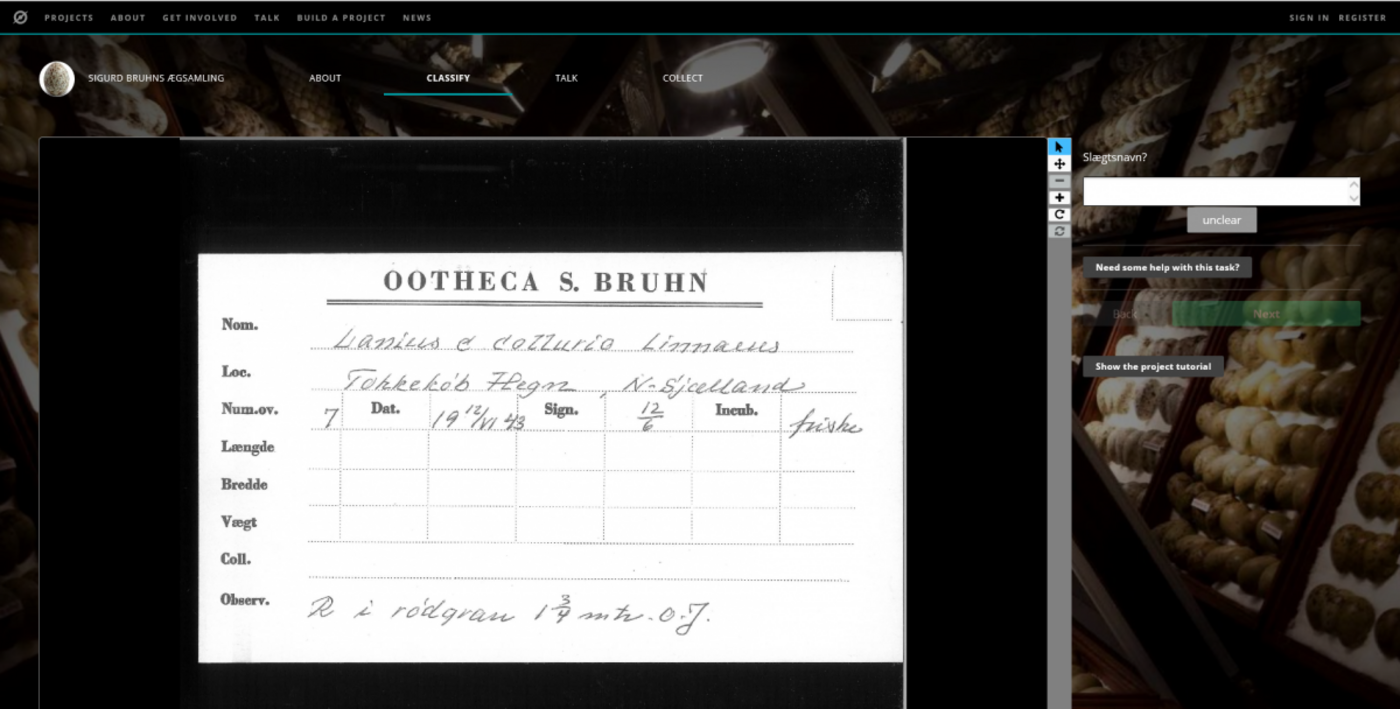Click the Slægtsnavn field down arrow
1400x709 pixels.
[1354, 198]
